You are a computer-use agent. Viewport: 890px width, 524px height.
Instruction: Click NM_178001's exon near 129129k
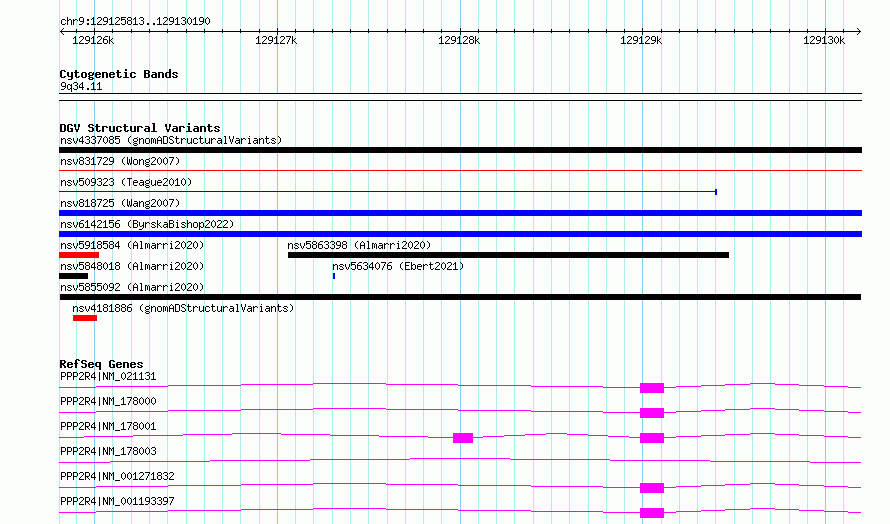[x=652, y=438]
